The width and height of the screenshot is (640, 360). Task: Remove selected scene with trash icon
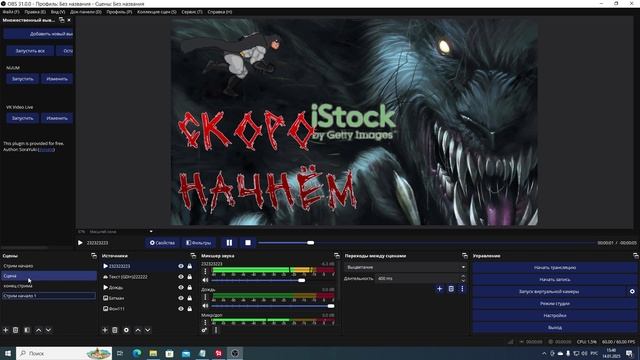[16, 330]
